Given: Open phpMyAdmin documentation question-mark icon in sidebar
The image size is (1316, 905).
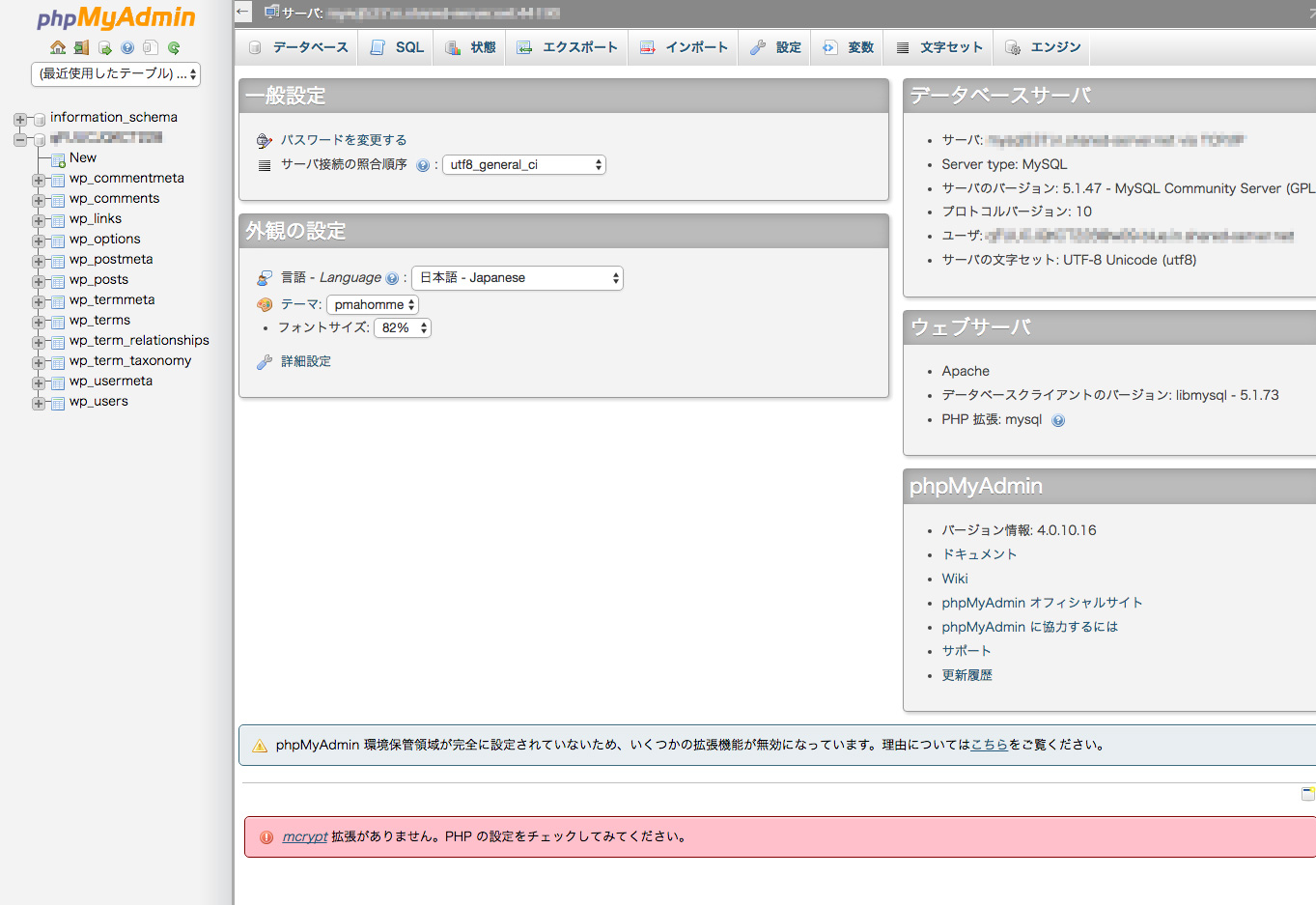Looking at the screenshot, I should coord(127,47).
